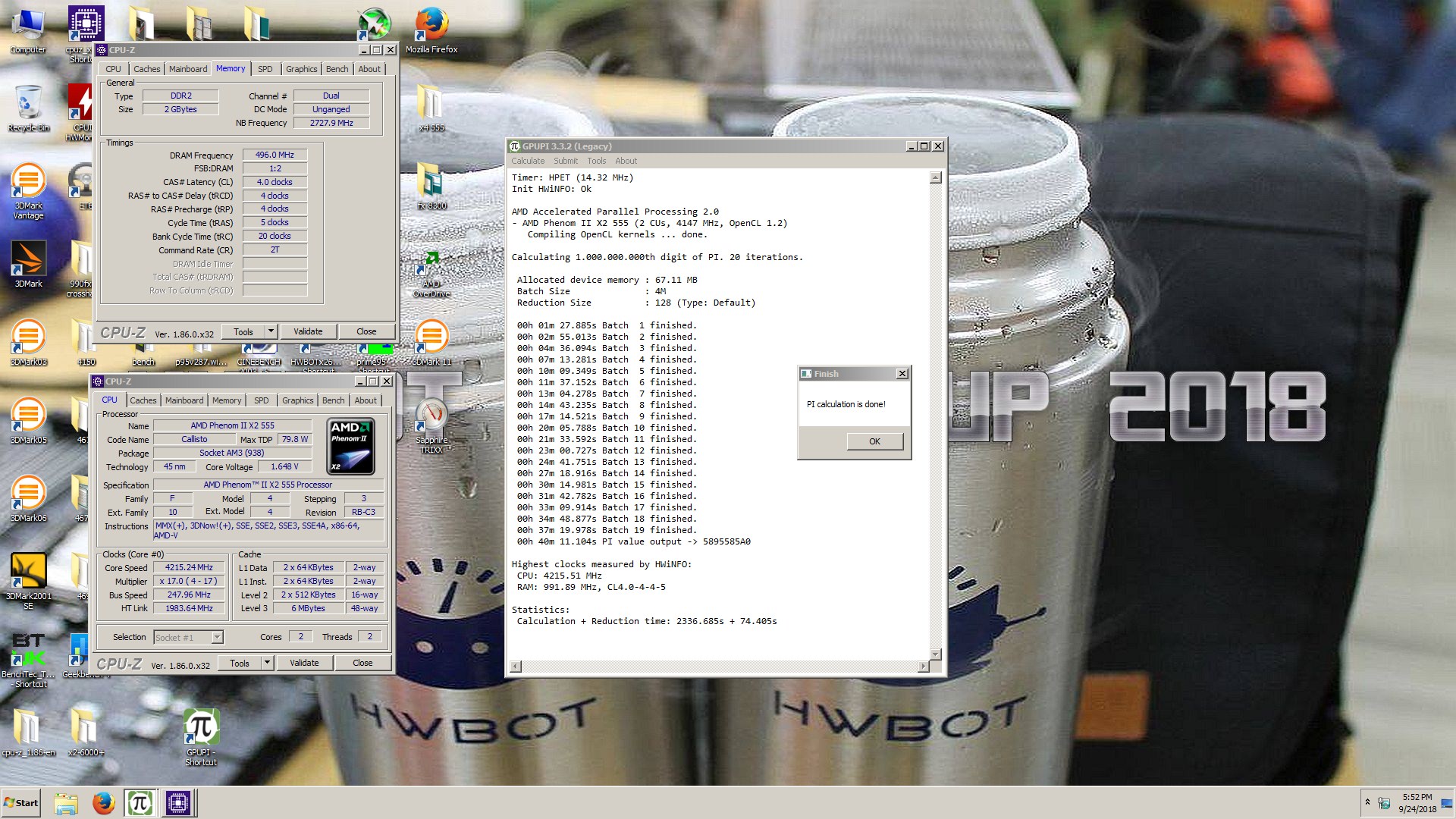Click OK in the Finish dialog
The height and width of the screenshot is (819, 1456).
click(874, 441)
